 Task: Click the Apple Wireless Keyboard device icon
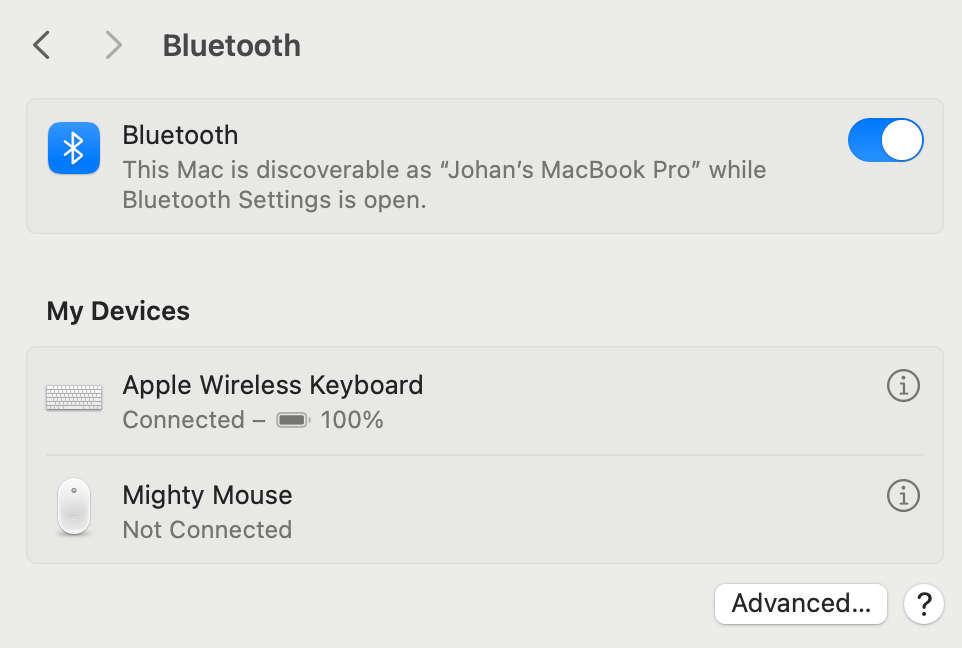point(73,397)
